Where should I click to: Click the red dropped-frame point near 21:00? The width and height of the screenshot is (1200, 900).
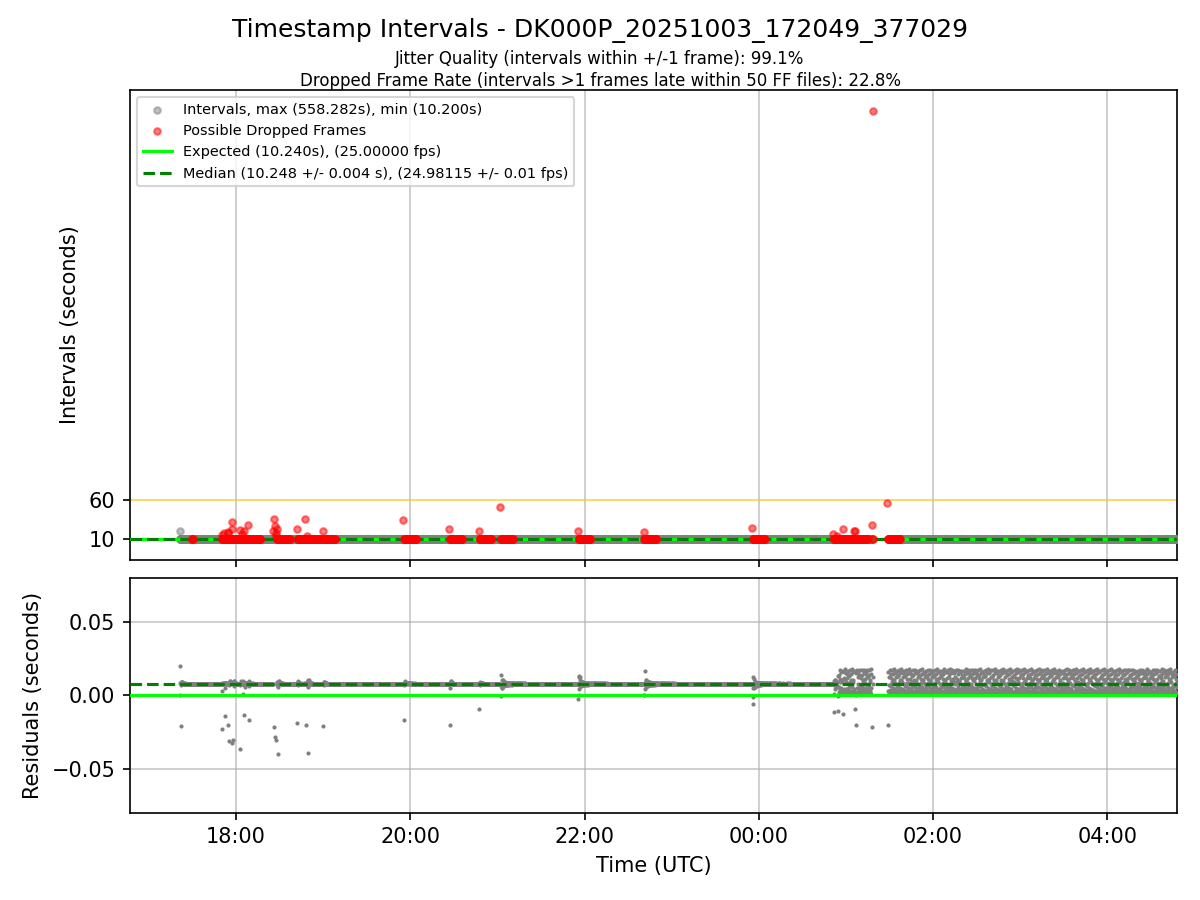[500, 507]
